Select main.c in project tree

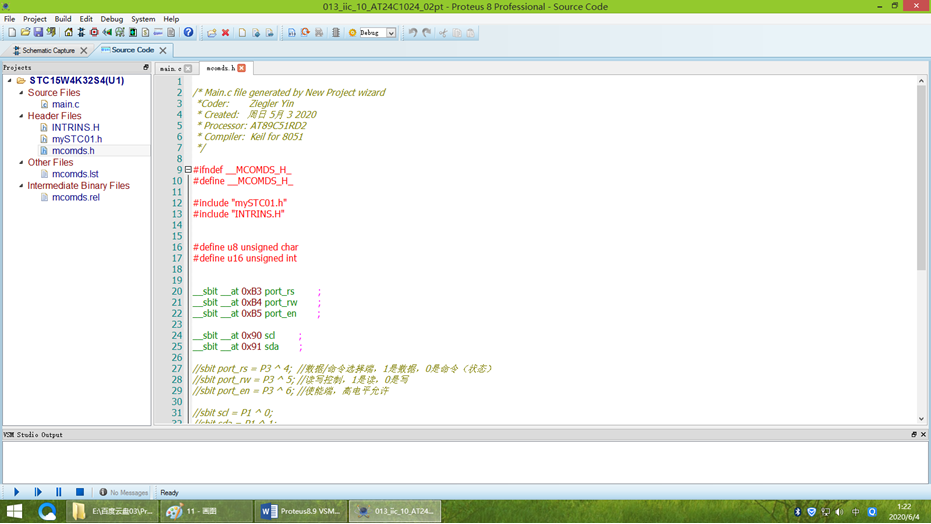point(65,104)
